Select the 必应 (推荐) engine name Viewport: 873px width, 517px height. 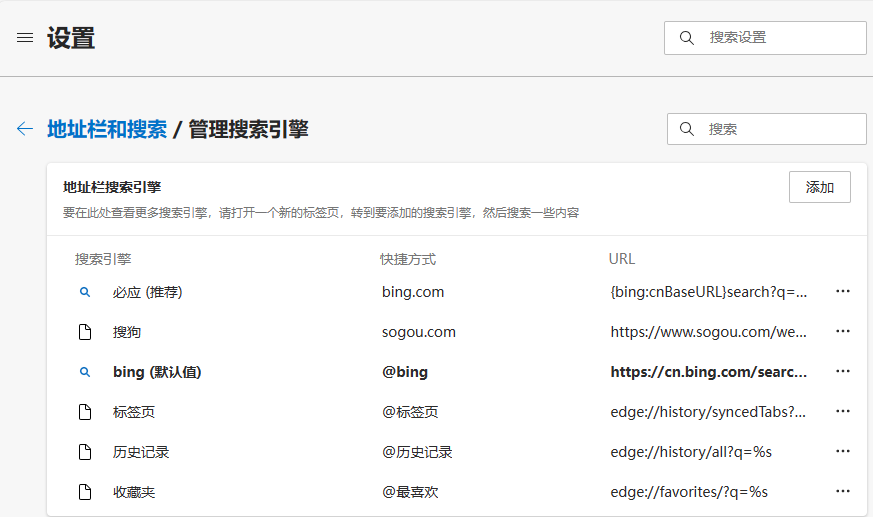148,292
